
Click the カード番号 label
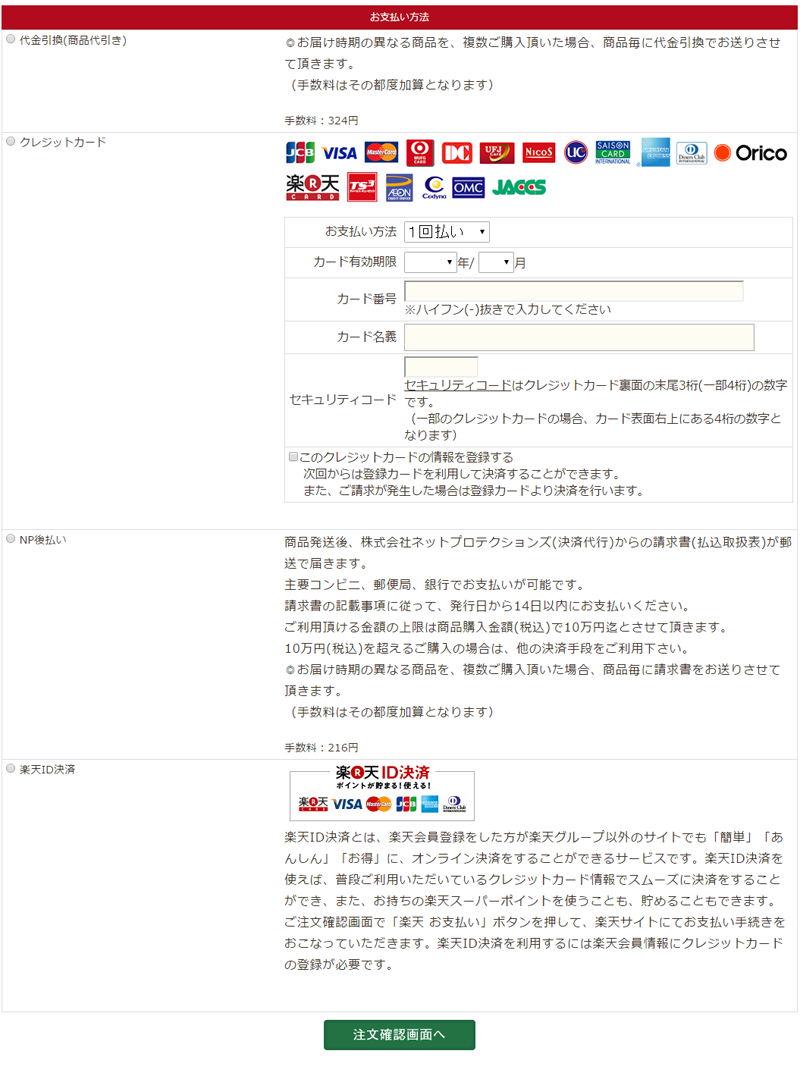click(366, 299)
